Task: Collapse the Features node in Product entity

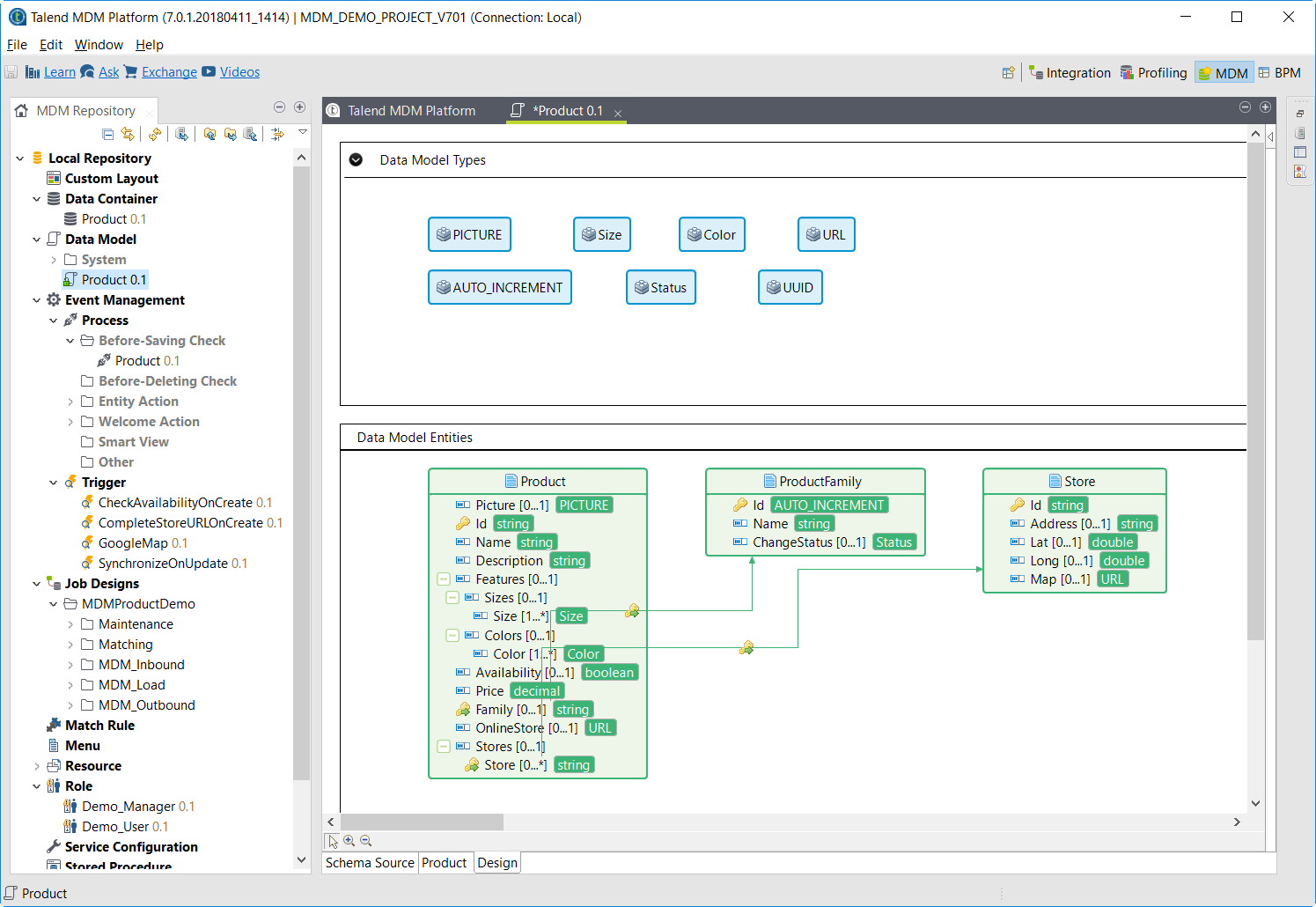Action: tap(444, 579)
